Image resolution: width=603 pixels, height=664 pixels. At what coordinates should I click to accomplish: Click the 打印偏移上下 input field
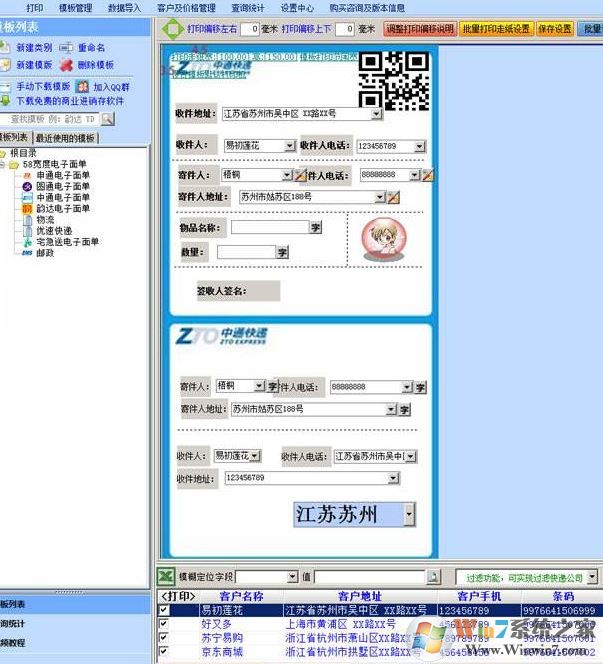(x=345, y=29)
